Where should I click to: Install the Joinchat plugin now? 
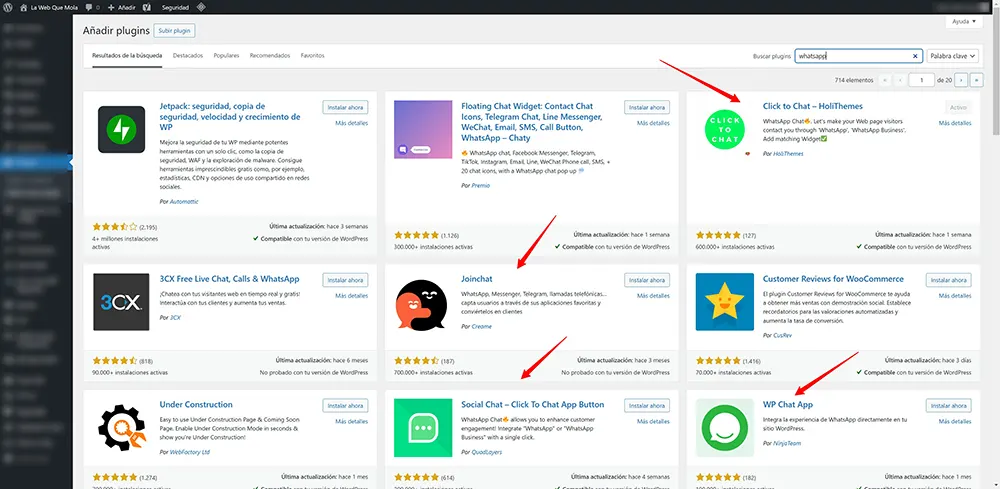647,280
